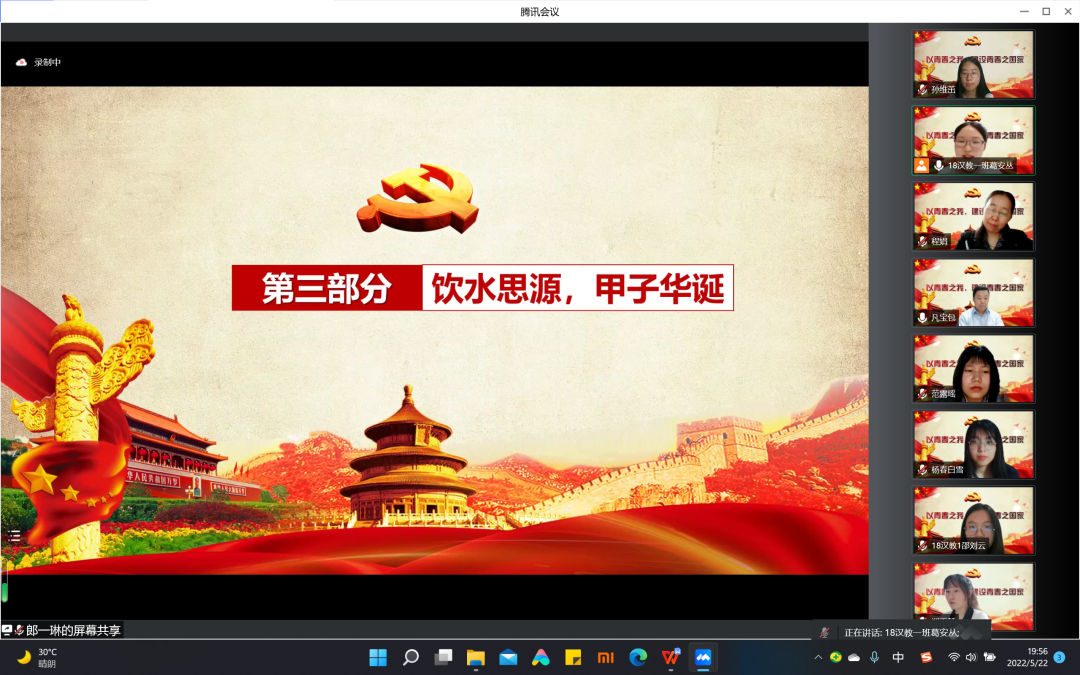Click 凡宝包's microphone icon
1080x675 pixels.
click(922, 318)
